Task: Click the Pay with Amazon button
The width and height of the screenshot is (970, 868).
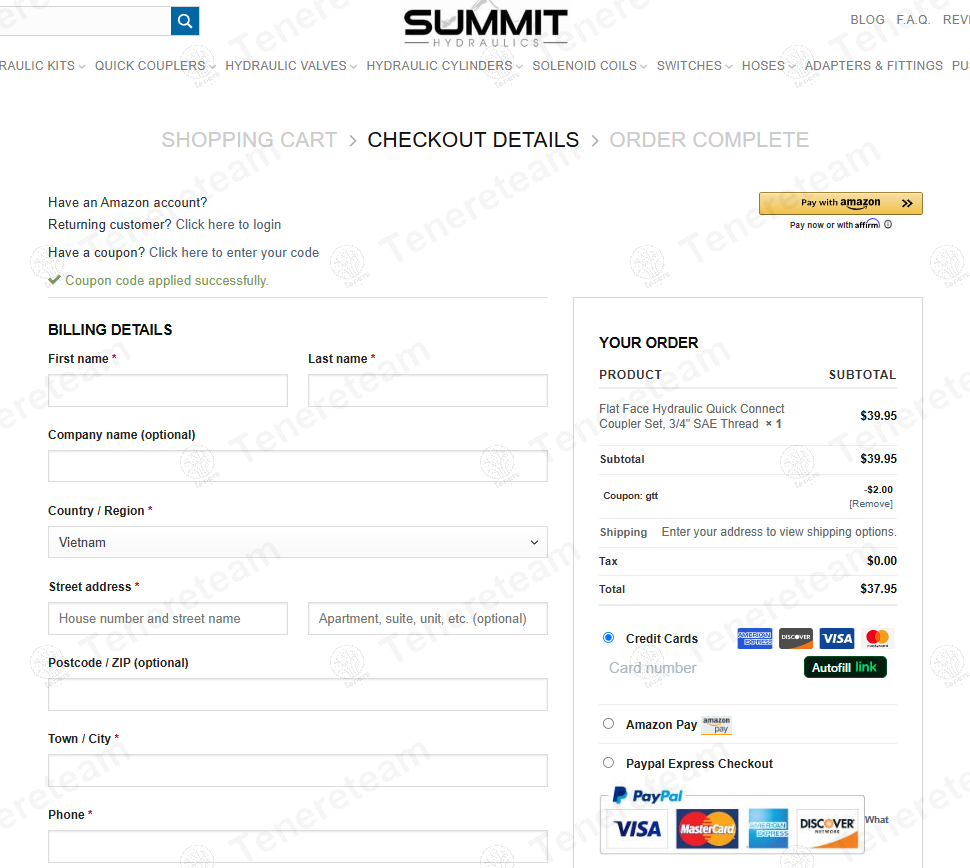Action: (840, 203)
